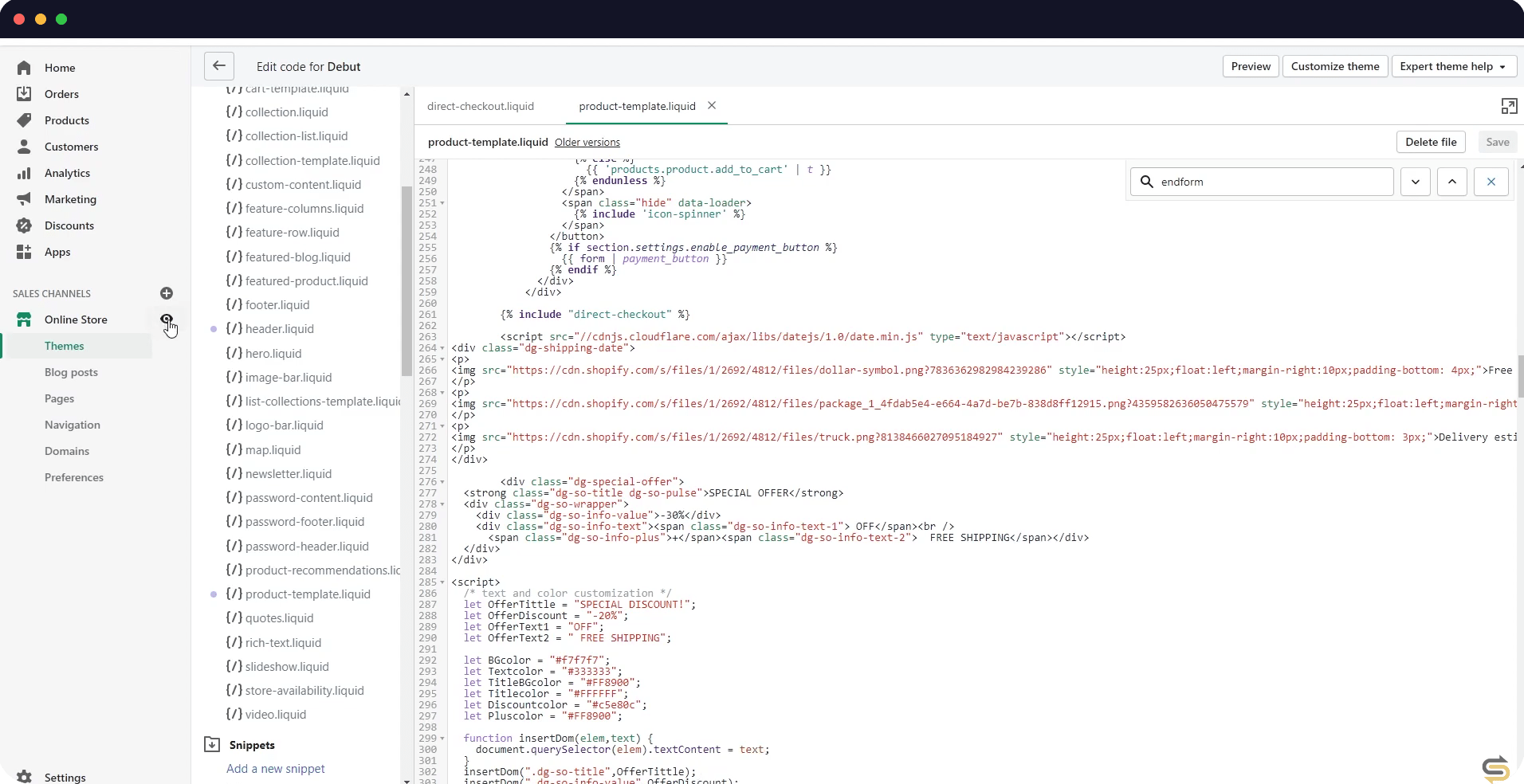Open the Online Store storefront icon
Viewport: 1524px width, 784px height.
click(x=24, y=319)
